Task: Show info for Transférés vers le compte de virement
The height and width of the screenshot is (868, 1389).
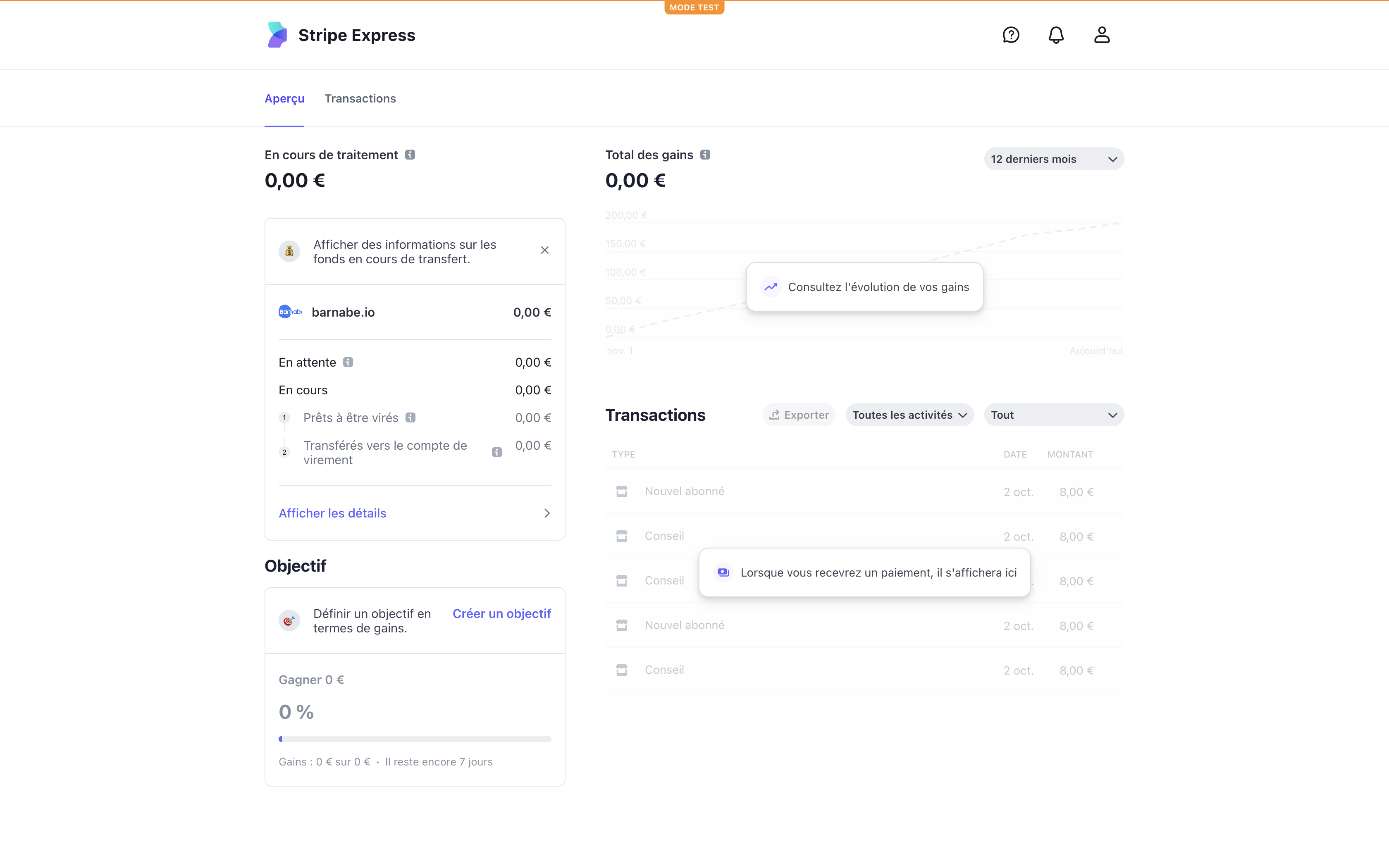Action: [497, 452]
